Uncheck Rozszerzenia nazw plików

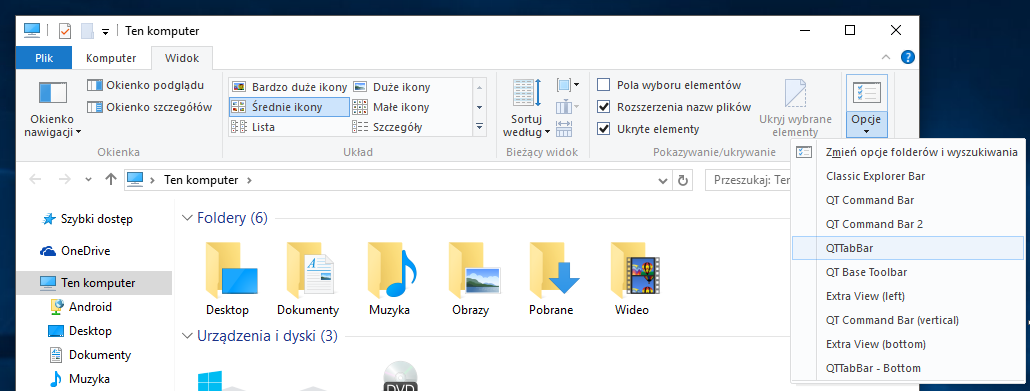click(x=604, y=107)
